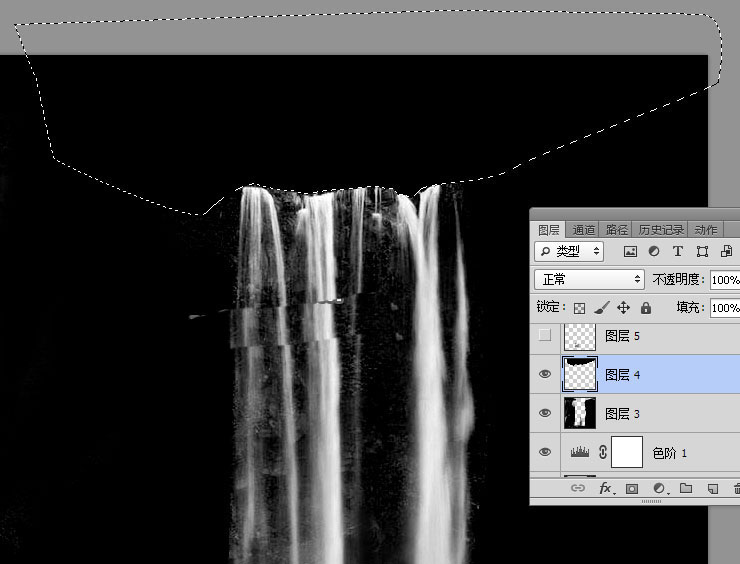Viewport: 740px width, 564px height.
Task: Click the 不透明度 opacity value field
Action: coord(724,279)
